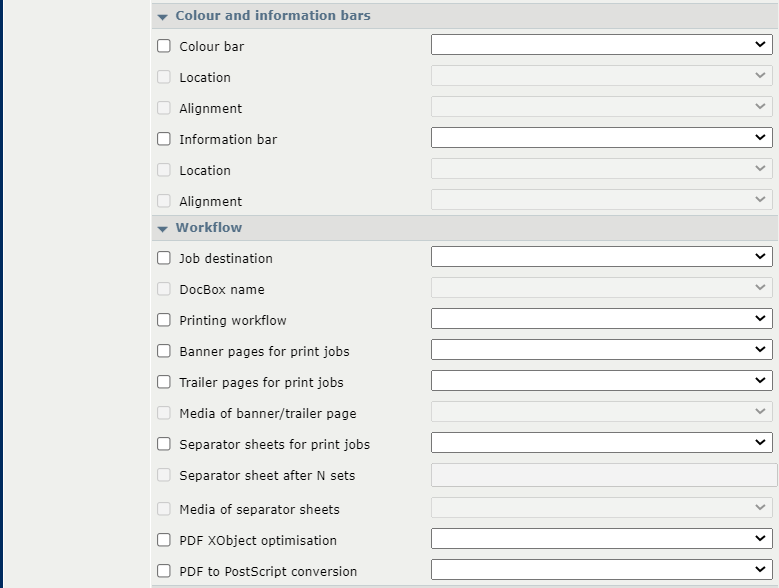Viewport: 779px width, 588px height.
Task: Check the Job destination option
Action: point(164,258)
